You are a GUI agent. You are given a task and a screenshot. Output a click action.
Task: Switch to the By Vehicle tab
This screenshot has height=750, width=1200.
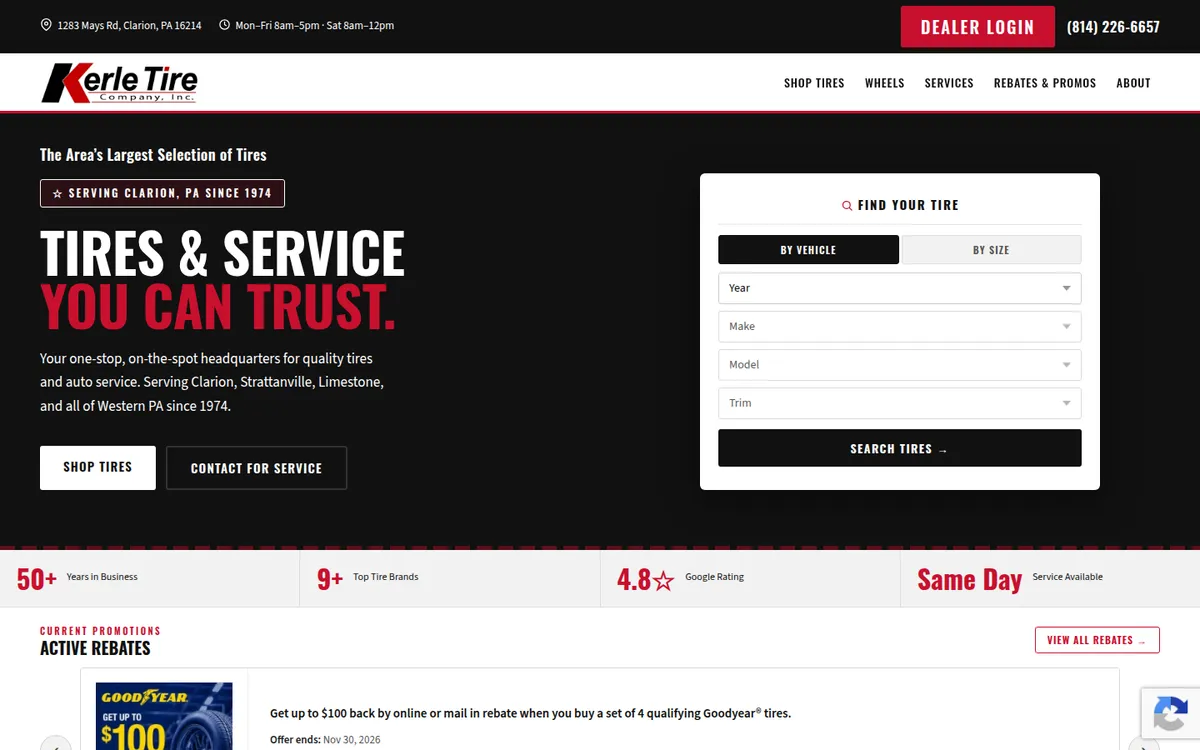pos(808,250)
